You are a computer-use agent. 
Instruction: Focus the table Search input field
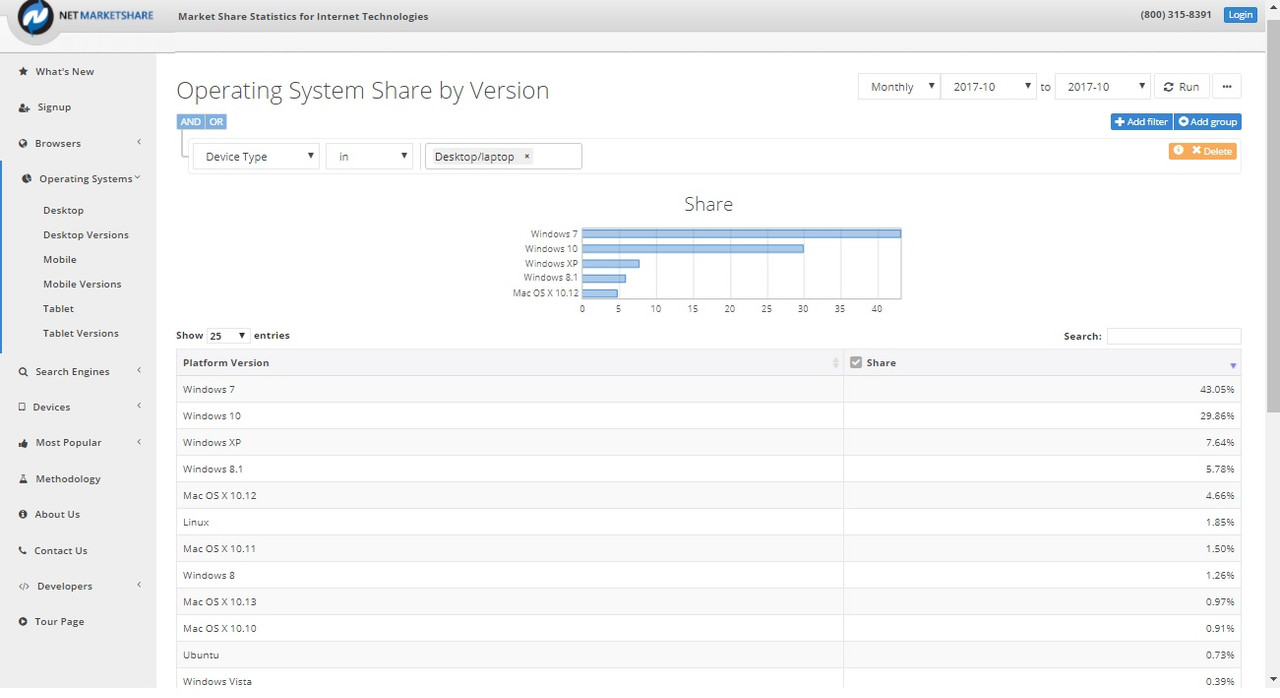[1174, 337]
